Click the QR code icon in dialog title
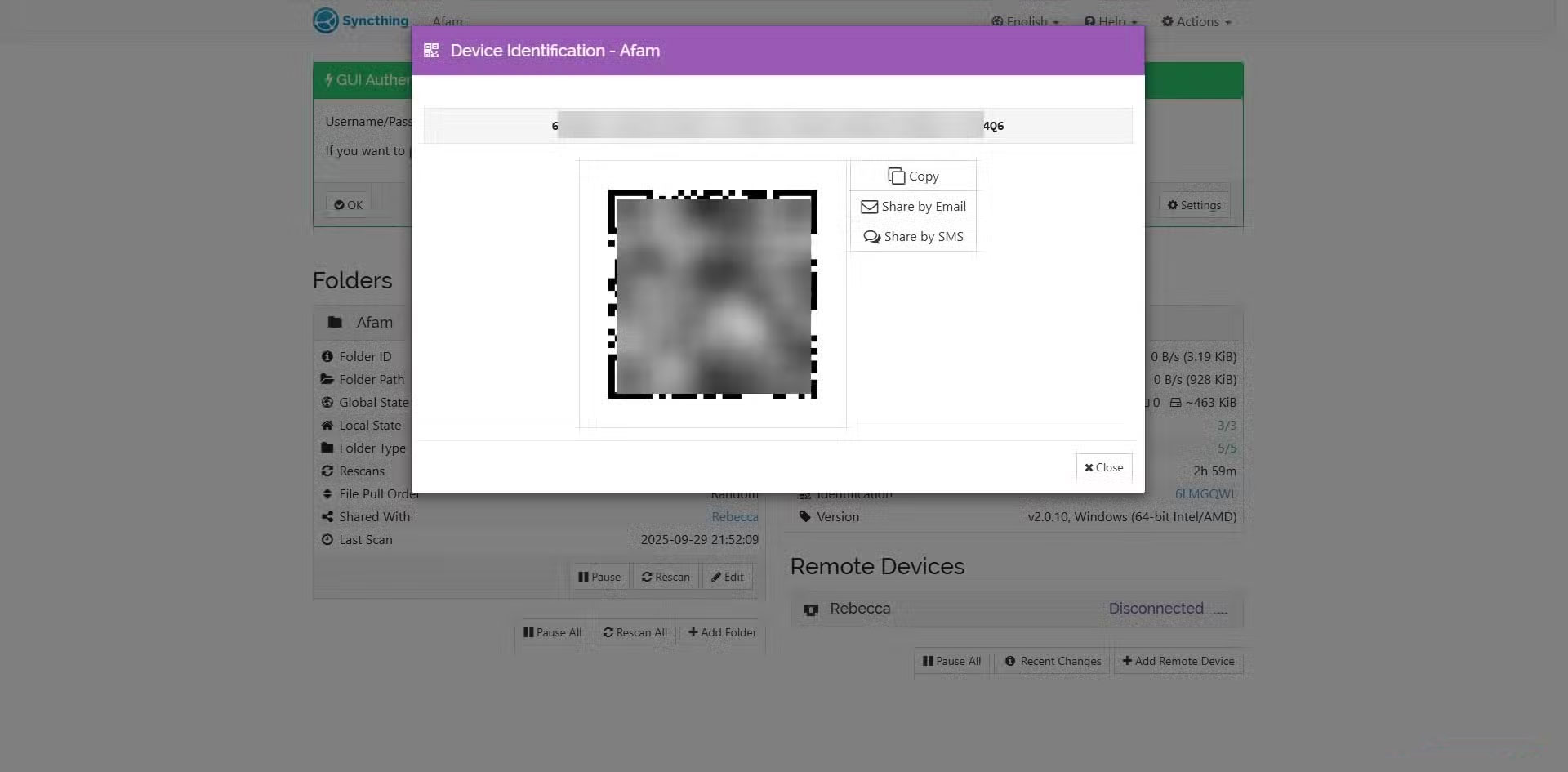This screenshot has height=772, width=1568. [431, 50]
